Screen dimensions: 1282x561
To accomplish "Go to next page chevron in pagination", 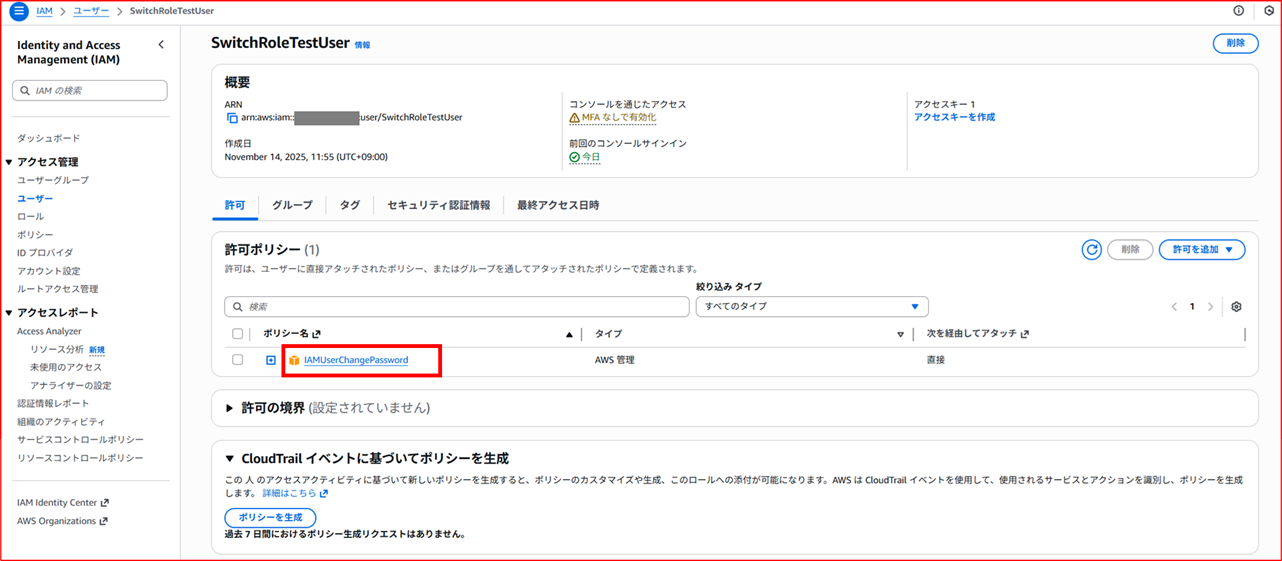I will click(1210, 307).
